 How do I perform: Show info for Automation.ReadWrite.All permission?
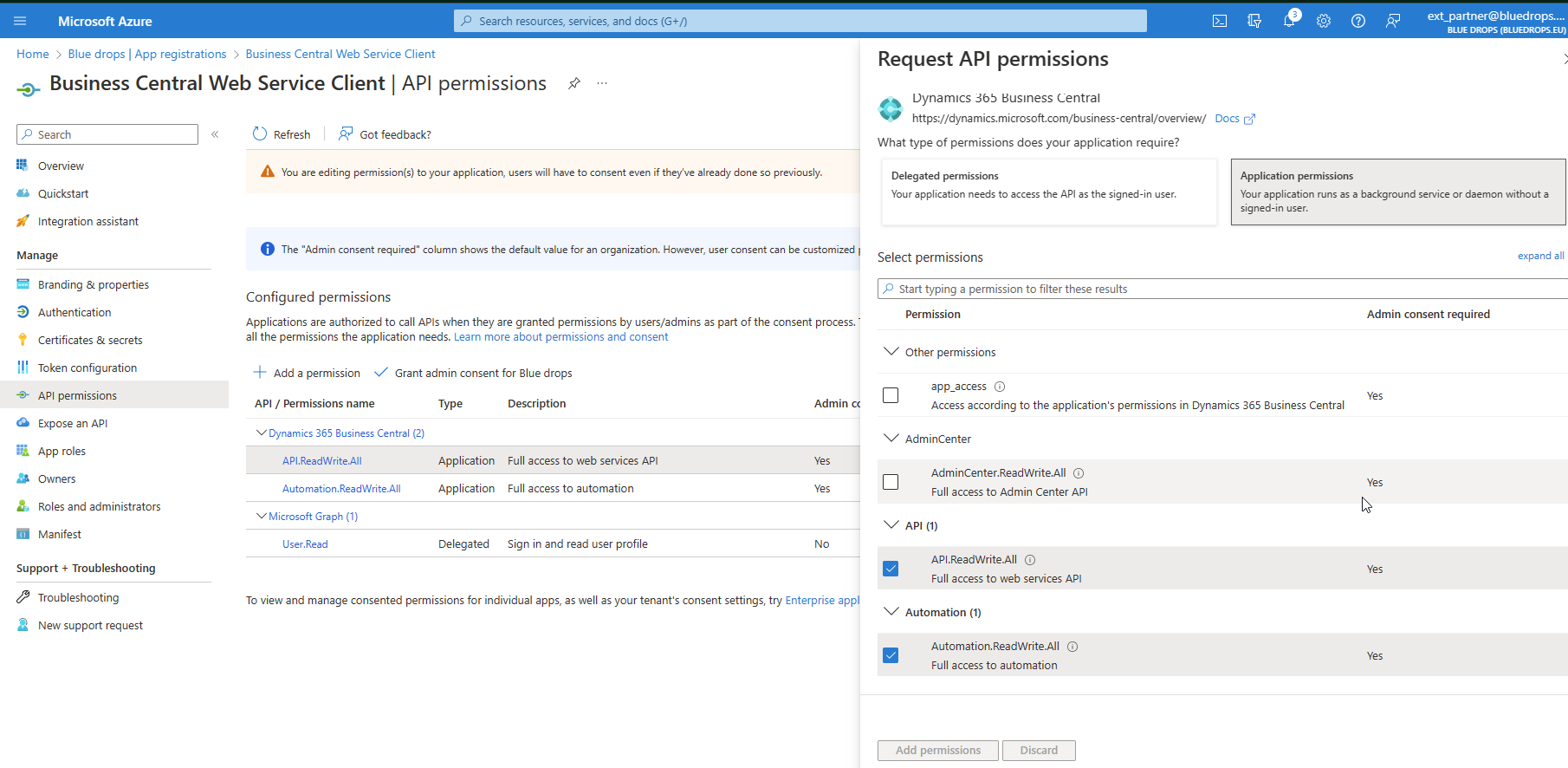[x=1072, y=647]
